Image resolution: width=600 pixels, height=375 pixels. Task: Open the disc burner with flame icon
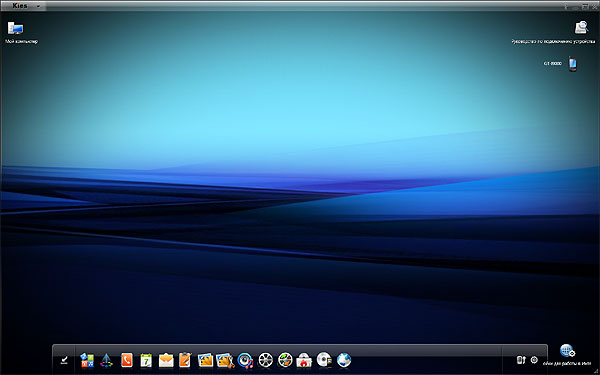pyautogui.click(x=304, y=360)
